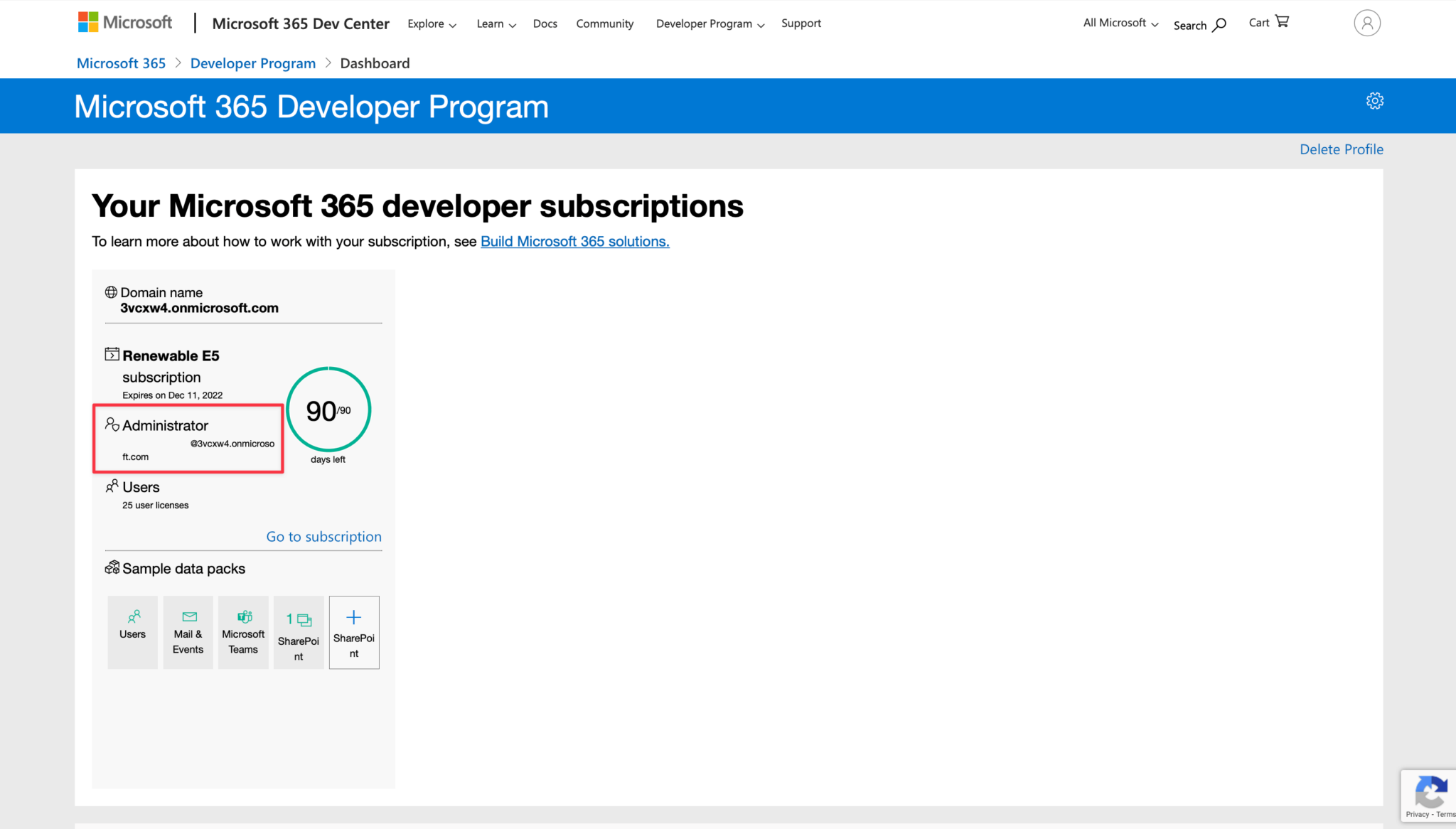Open the Community menu item
Image resolution: width=1456 pixels, height=829 pixels.
pos(605,23)
